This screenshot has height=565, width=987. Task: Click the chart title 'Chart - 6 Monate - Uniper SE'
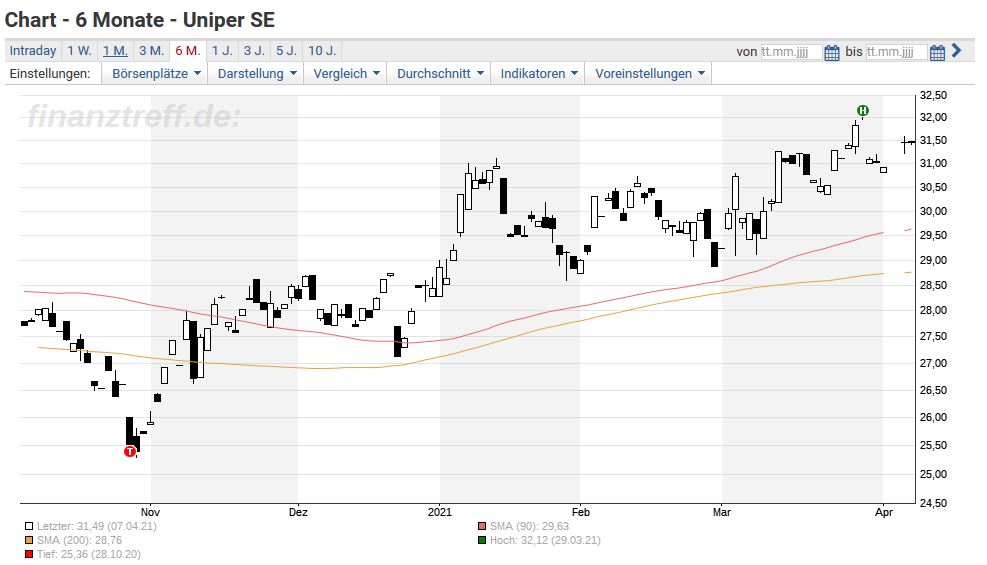pos(140,20)
